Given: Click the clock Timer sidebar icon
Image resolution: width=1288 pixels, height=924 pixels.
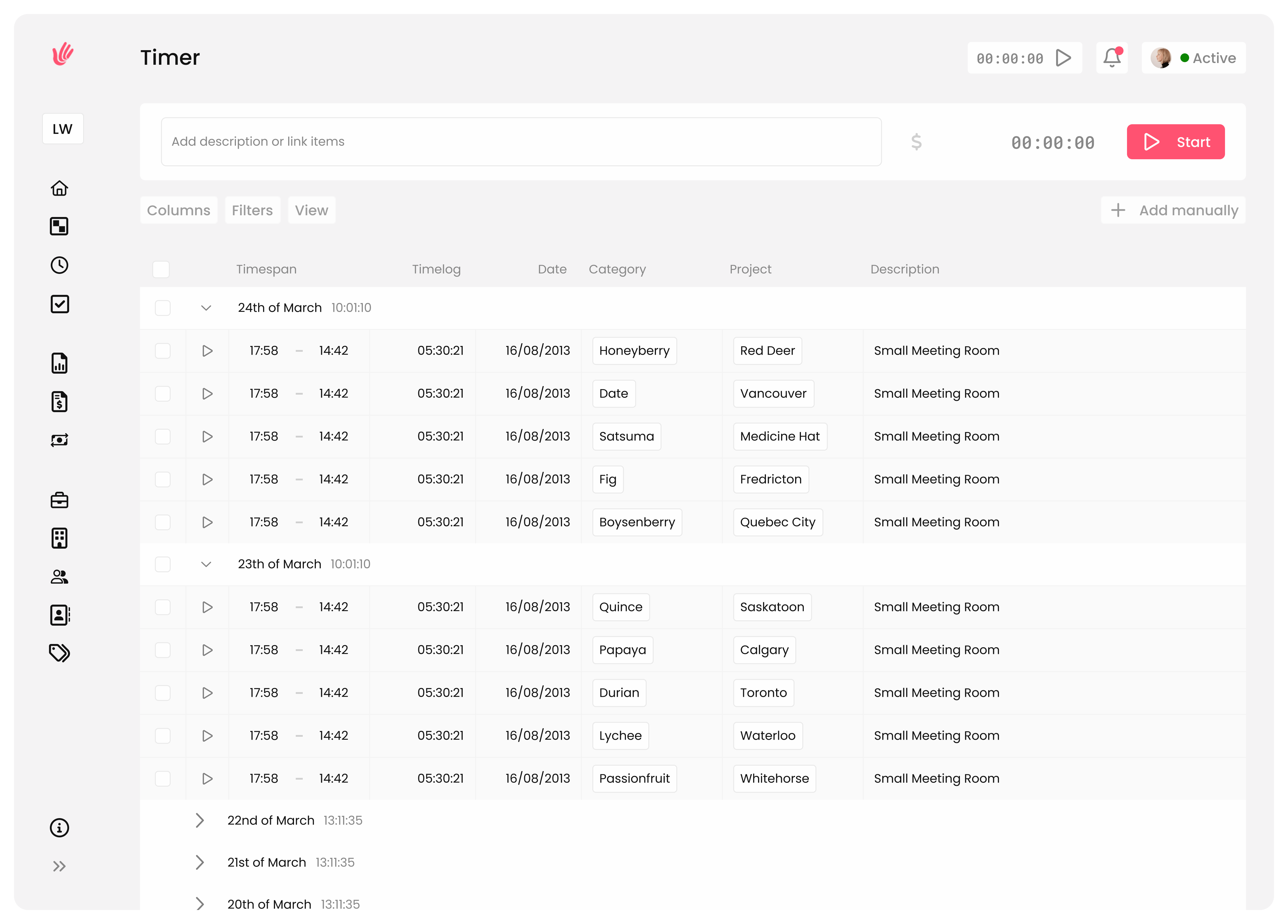Looking at the screenshot, I should point(60,265).
